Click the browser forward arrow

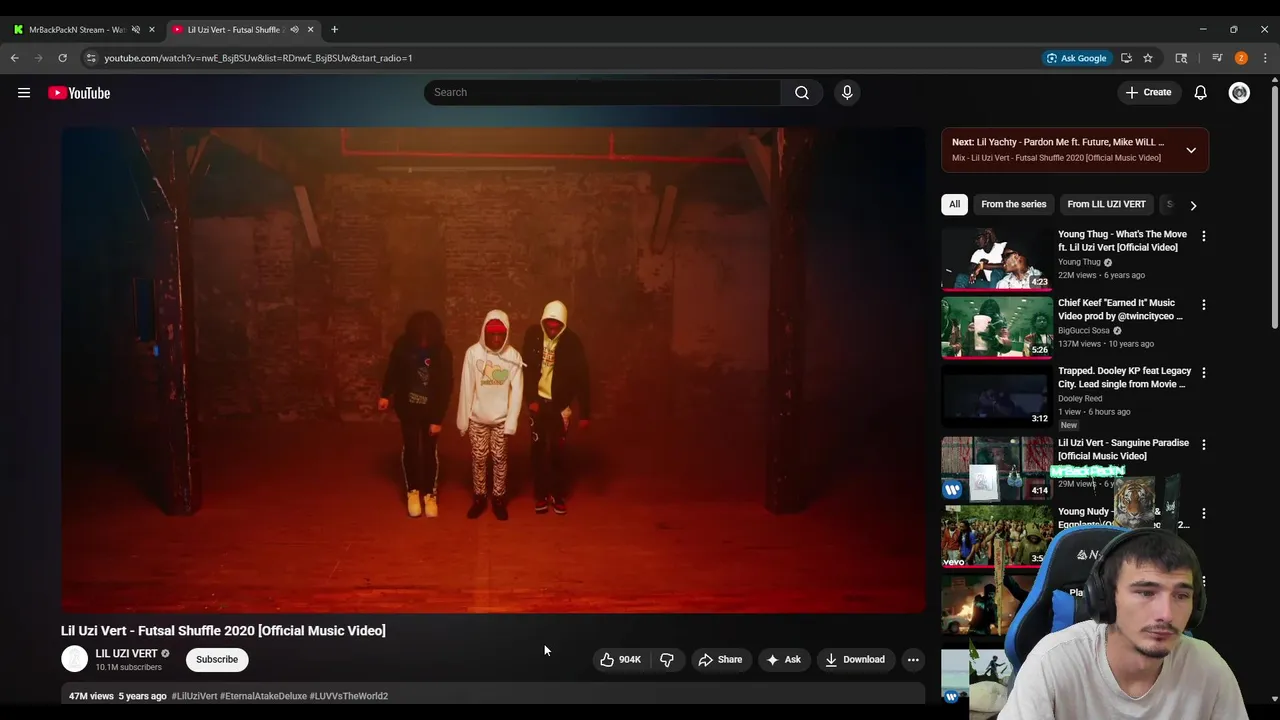pyautogui.click(x=39, y=58)
